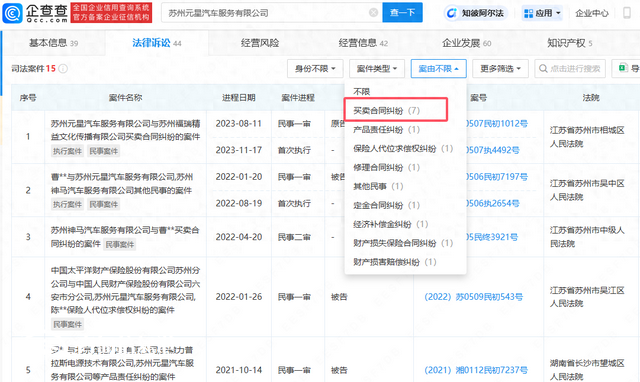Open case 4 title starting 中国太平洋财产保险
Viewport: 640px width, 382px height.
click(125, 290)
